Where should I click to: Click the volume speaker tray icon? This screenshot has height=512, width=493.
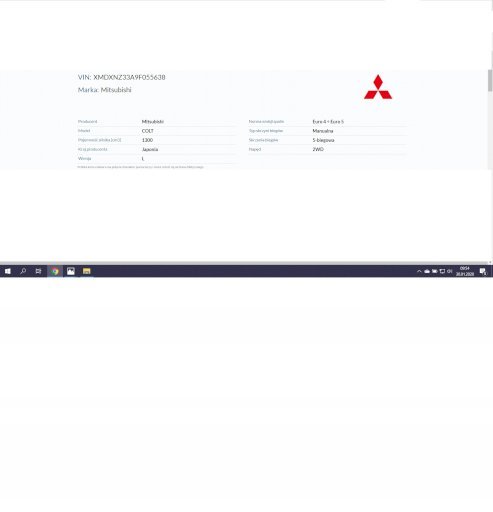tap(450, 271)
